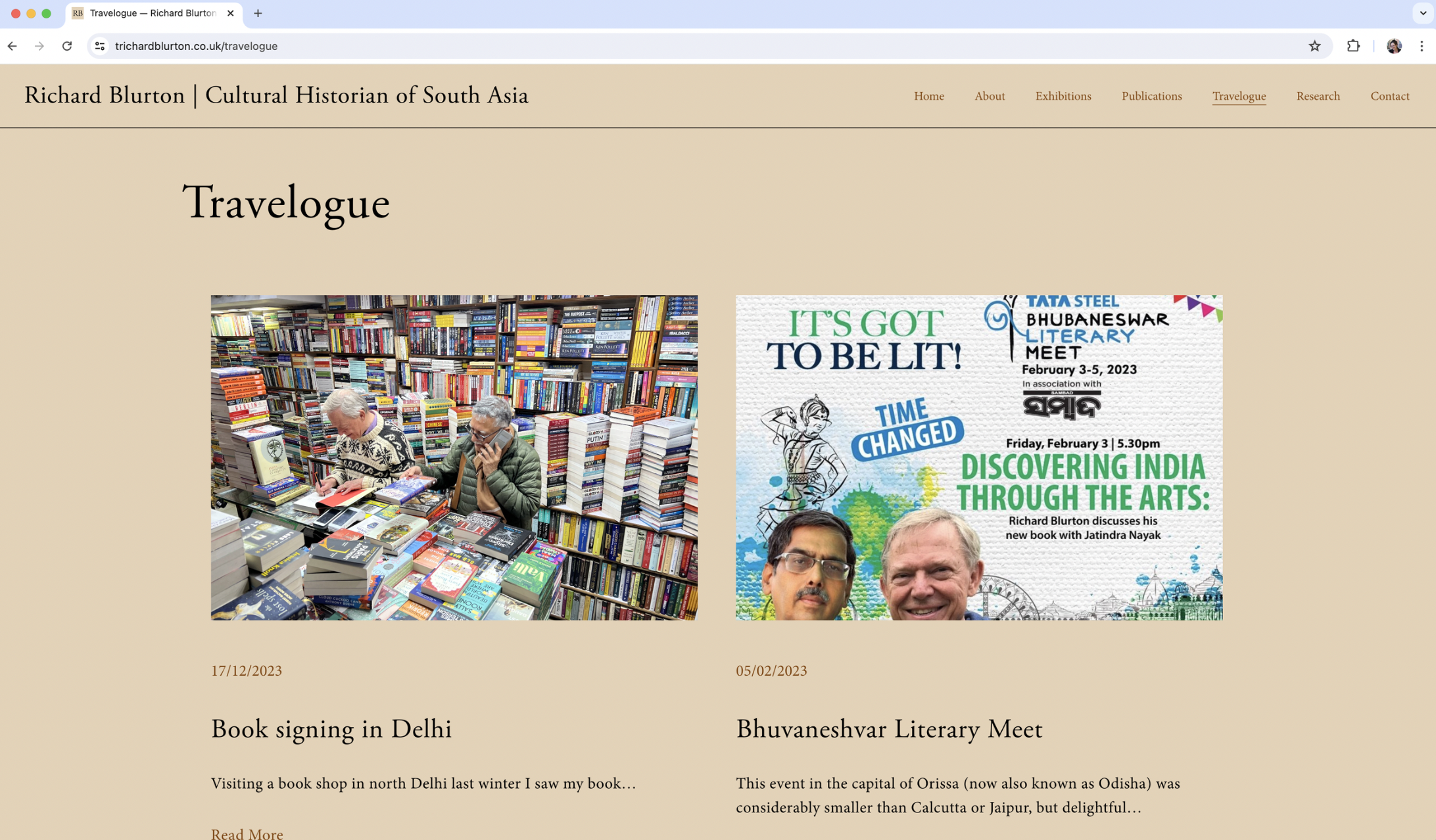Open a new browser tab with the plus
The image size is (1436, 840).
(257, 13)
